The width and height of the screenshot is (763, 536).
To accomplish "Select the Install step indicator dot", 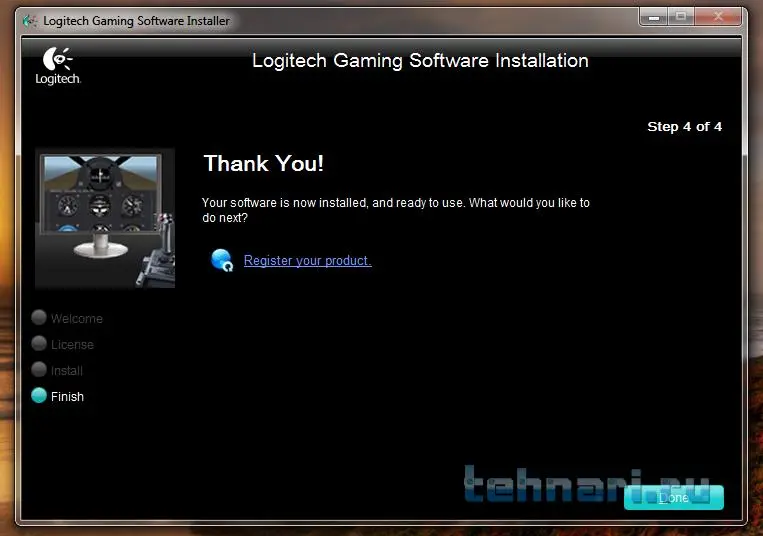I will coord(39,370).
